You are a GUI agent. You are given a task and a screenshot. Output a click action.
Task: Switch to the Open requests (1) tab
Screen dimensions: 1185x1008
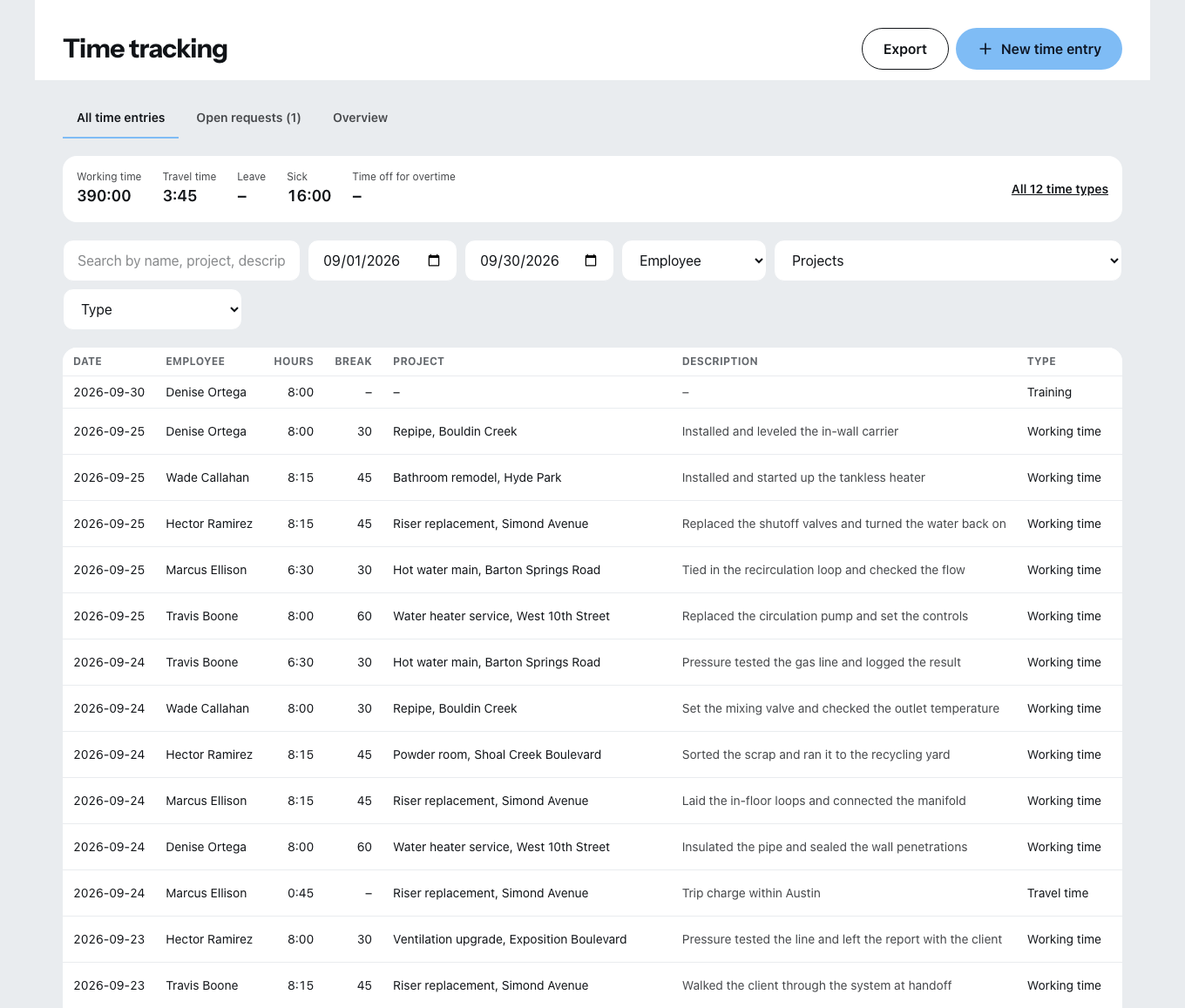(248, 118)
